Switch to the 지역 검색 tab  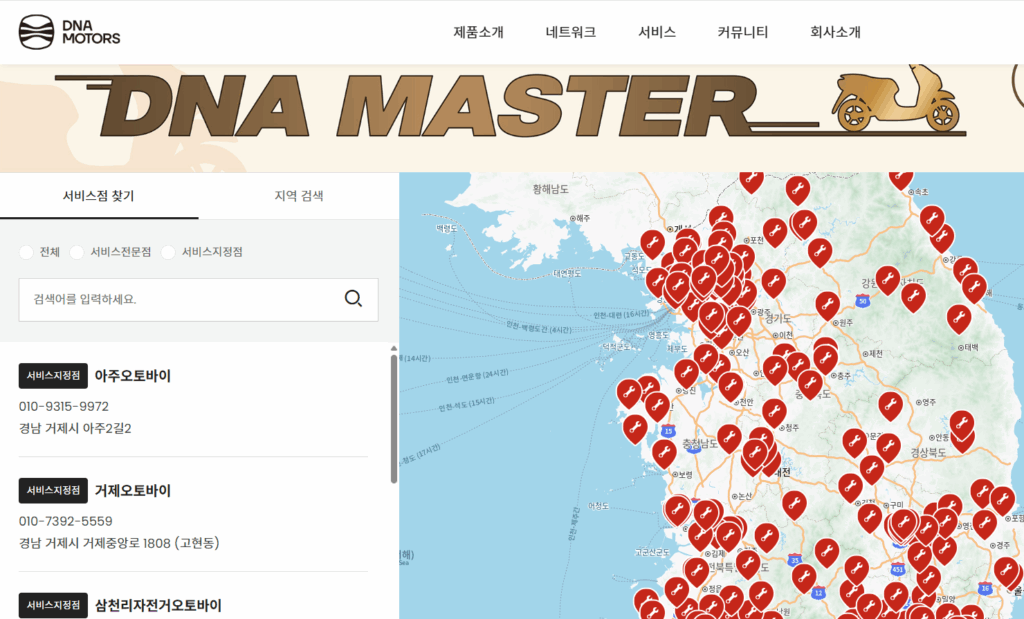point(298,196)
